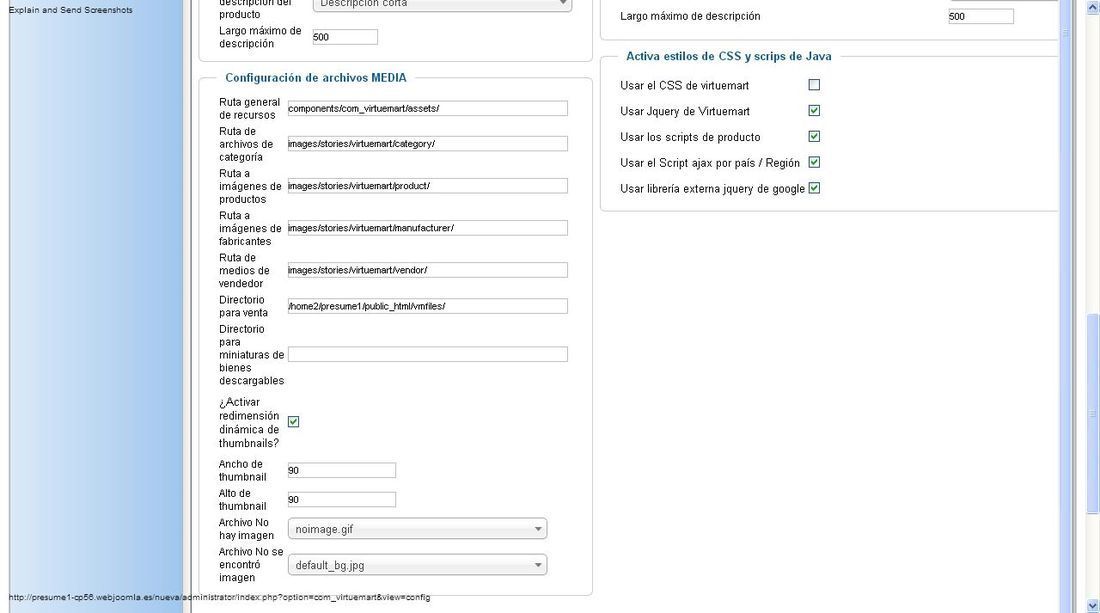
Task: Click the down arrow of vertical scrollbar
Action: 1093,605
